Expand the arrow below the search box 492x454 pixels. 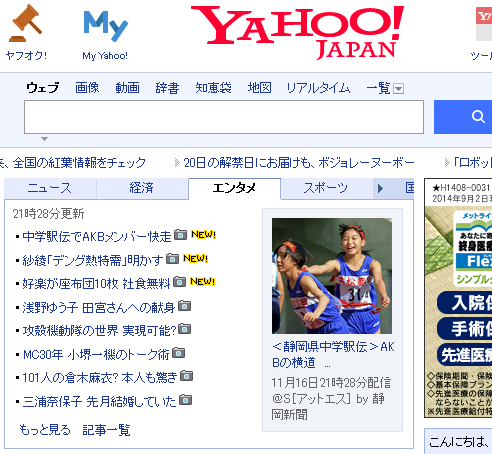click(x=44, y=139)
